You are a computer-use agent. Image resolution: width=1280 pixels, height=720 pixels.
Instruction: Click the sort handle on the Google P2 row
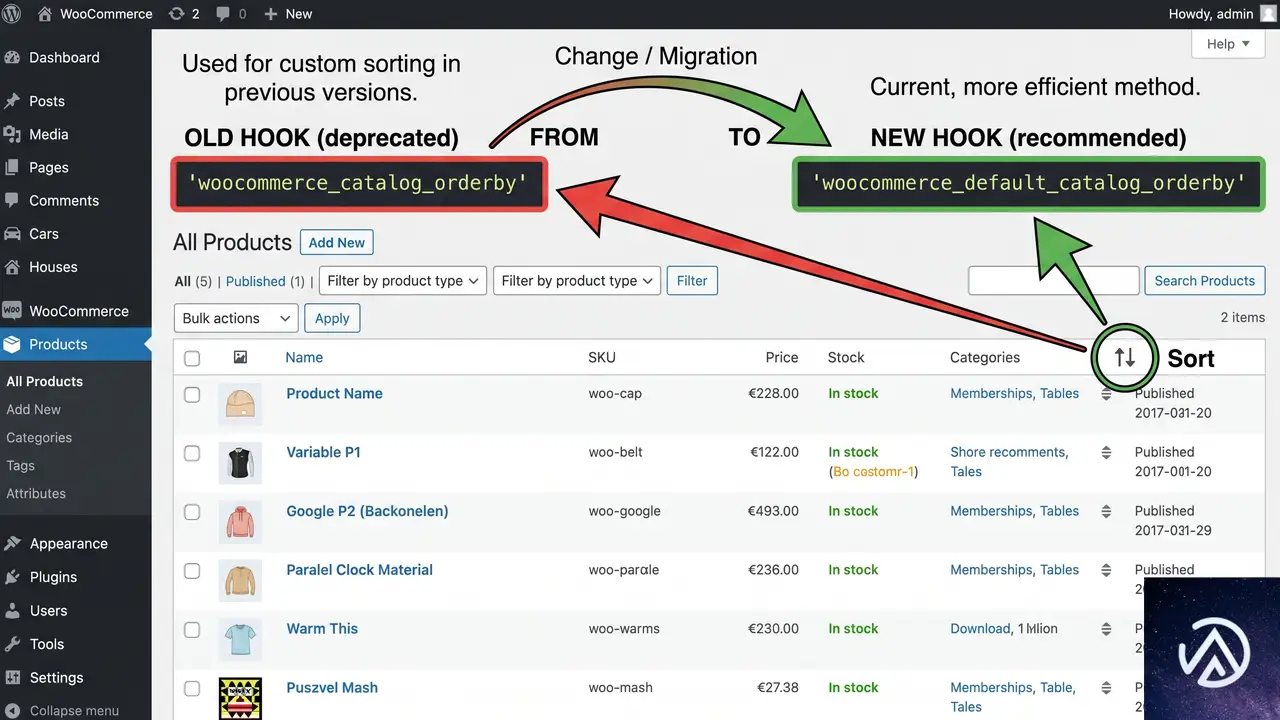pos(1106,512)
